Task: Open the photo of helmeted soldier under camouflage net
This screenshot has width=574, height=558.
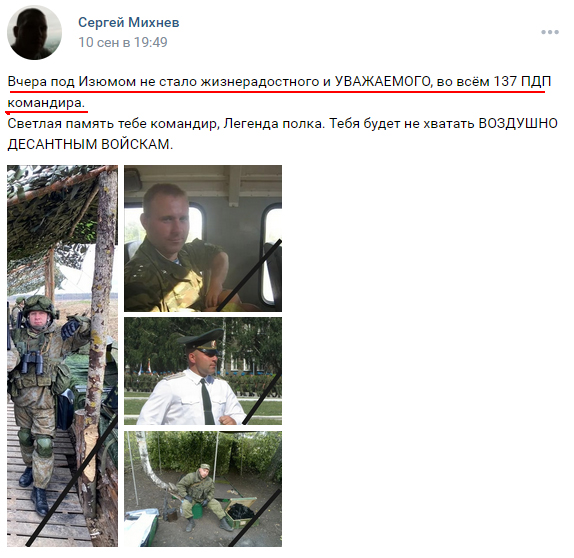Action: [62, 356]
